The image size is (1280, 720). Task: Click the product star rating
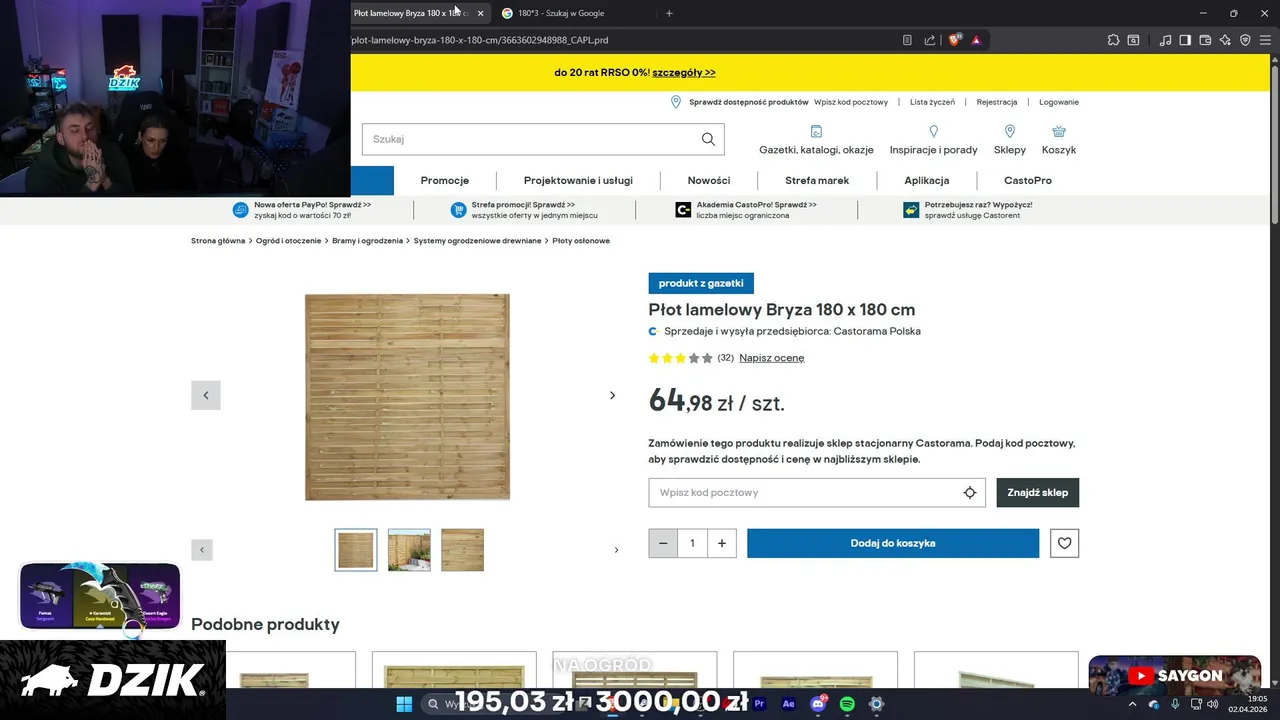pos(681,358)
